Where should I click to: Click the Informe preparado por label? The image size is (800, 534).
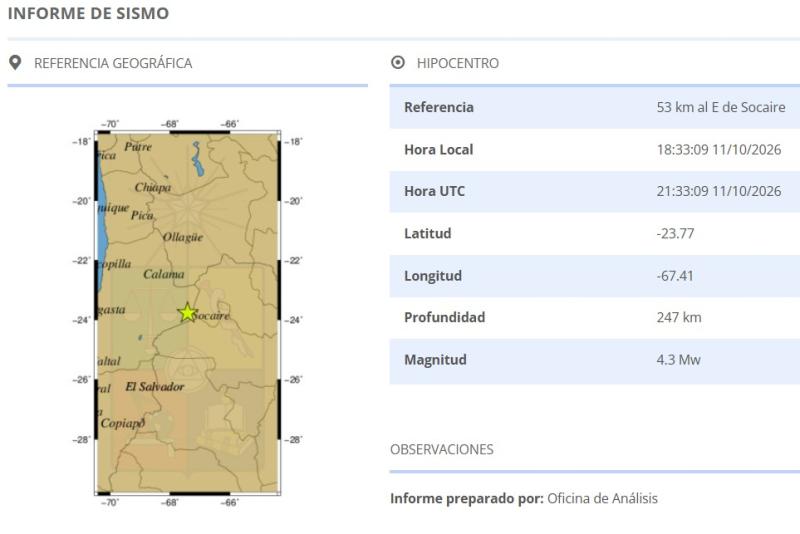(467, 498)
